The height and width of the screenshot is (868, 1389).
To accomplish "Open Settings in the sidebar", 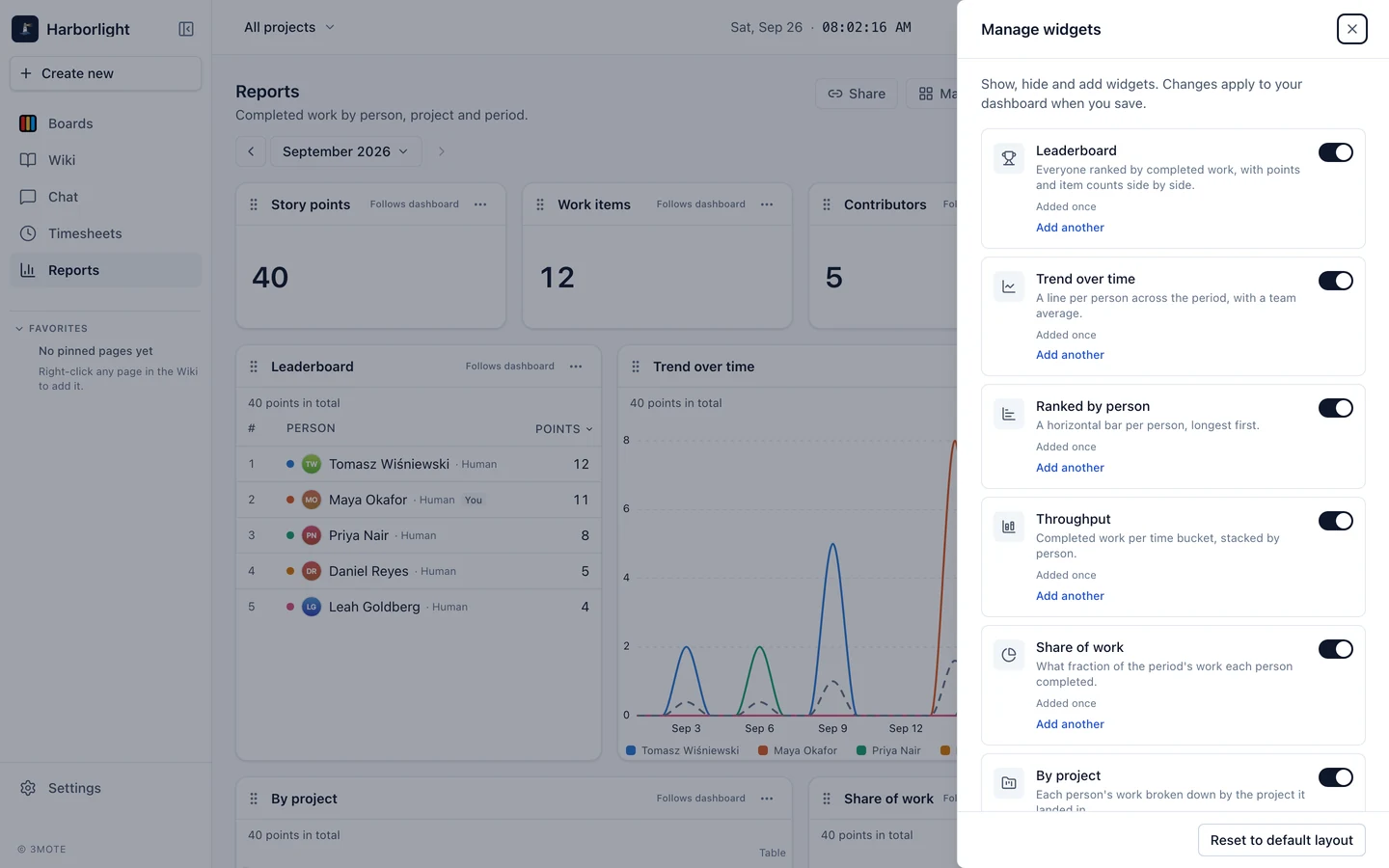I will coord(106,788).
